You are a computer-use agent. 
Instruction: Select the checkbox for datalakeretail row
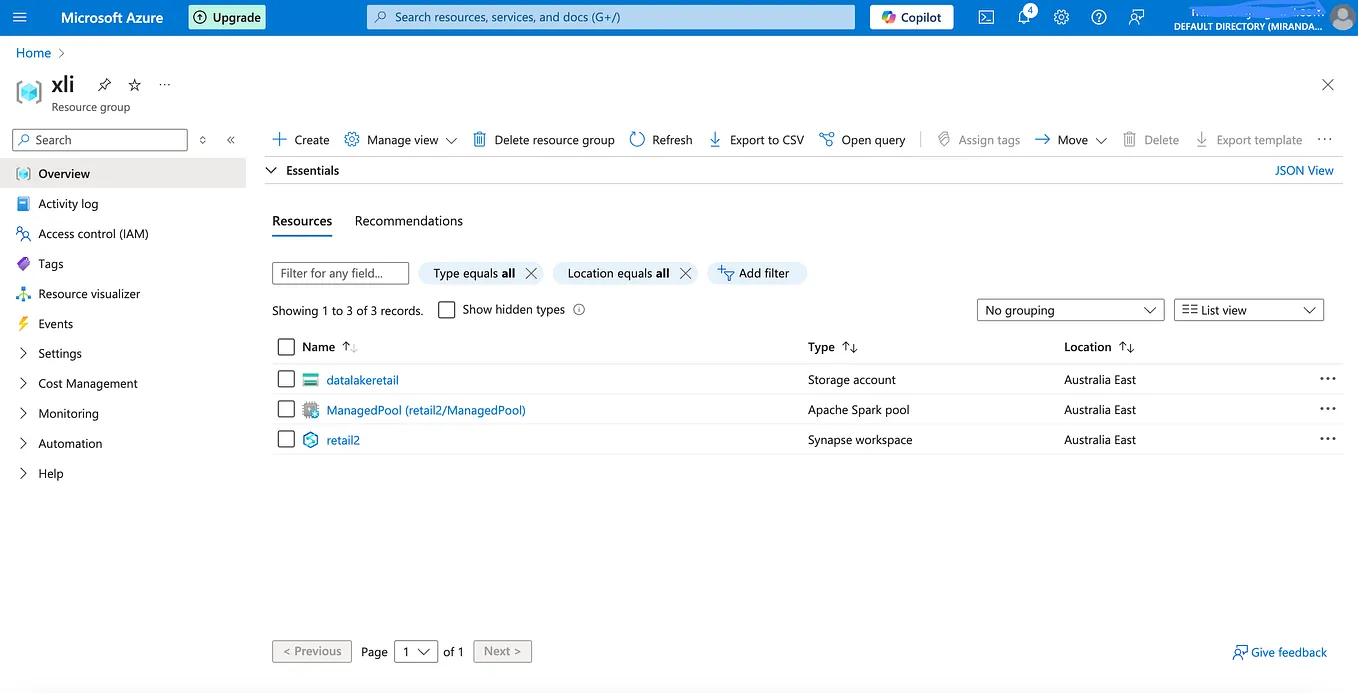point(286,379)
